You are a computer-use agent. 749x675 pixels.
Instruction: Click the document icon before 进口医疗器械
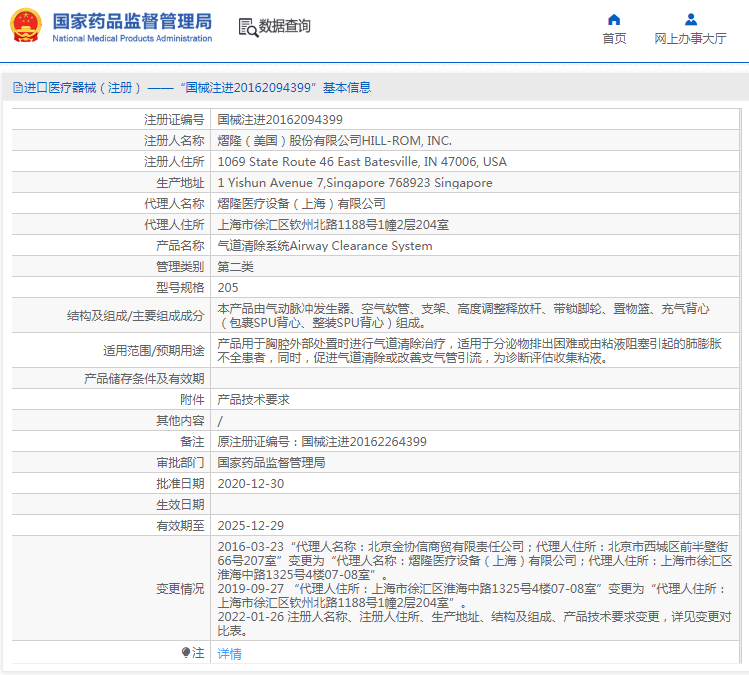pos(17,88)
